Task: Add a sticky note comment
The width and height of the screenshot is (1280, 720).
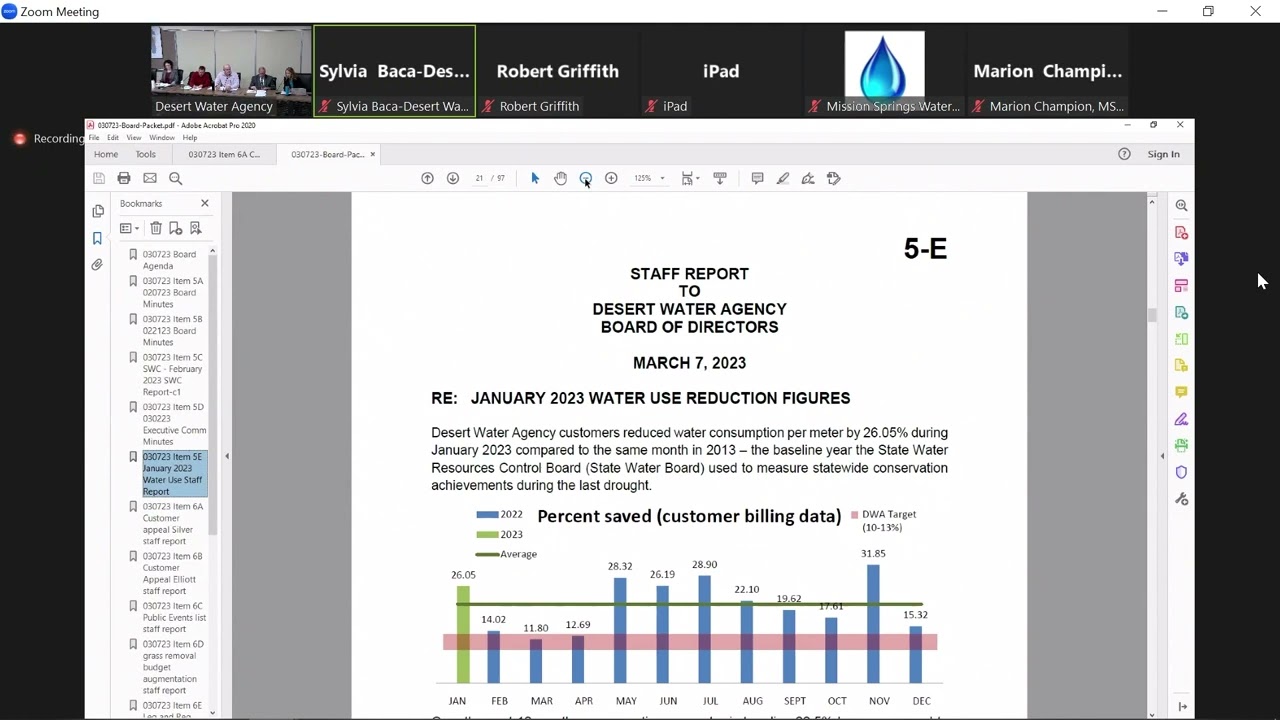Action: [757, 178]
